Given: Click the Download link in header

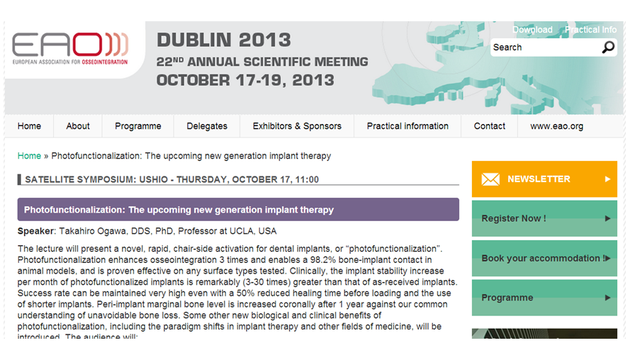Looking at the screenshot, I should click(532, 30).
